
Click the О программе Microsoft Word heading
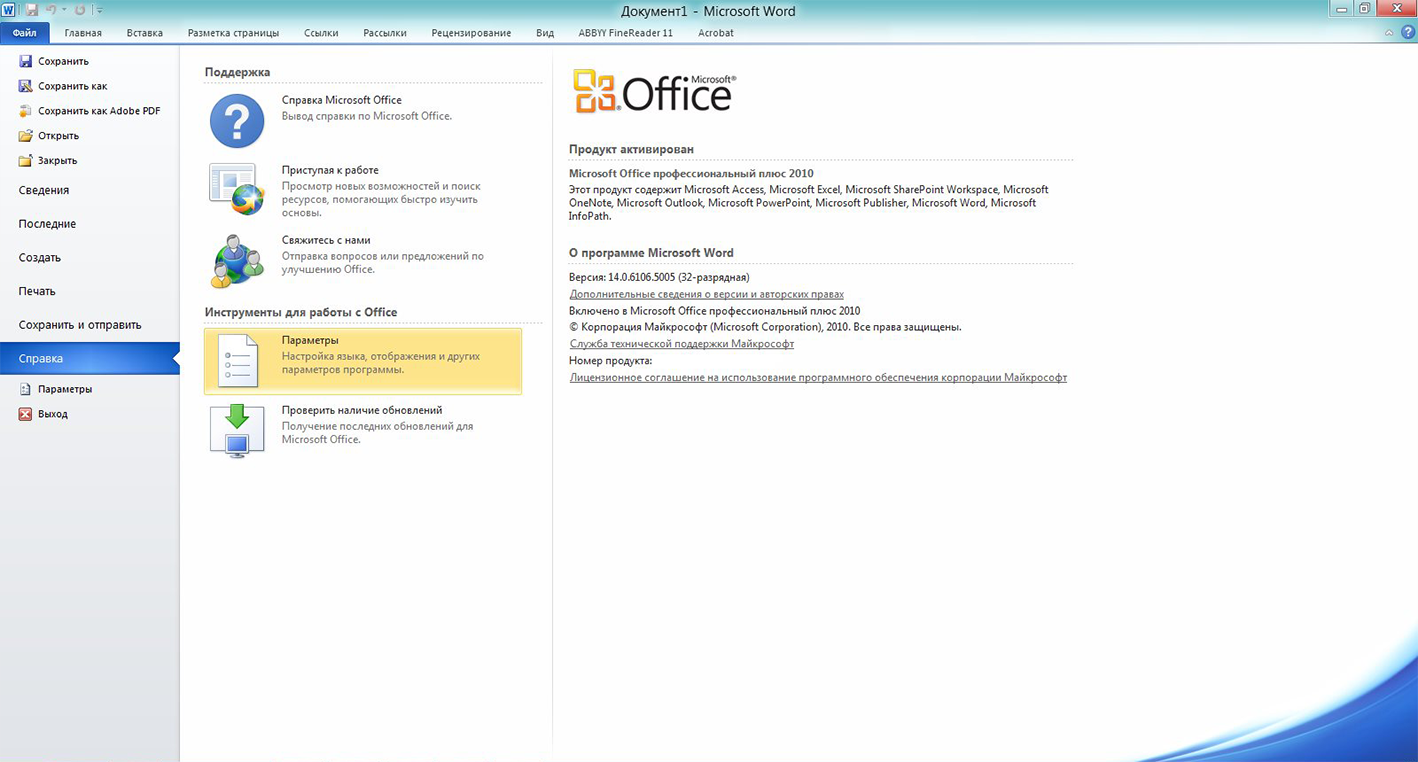(x=651, y=253)
